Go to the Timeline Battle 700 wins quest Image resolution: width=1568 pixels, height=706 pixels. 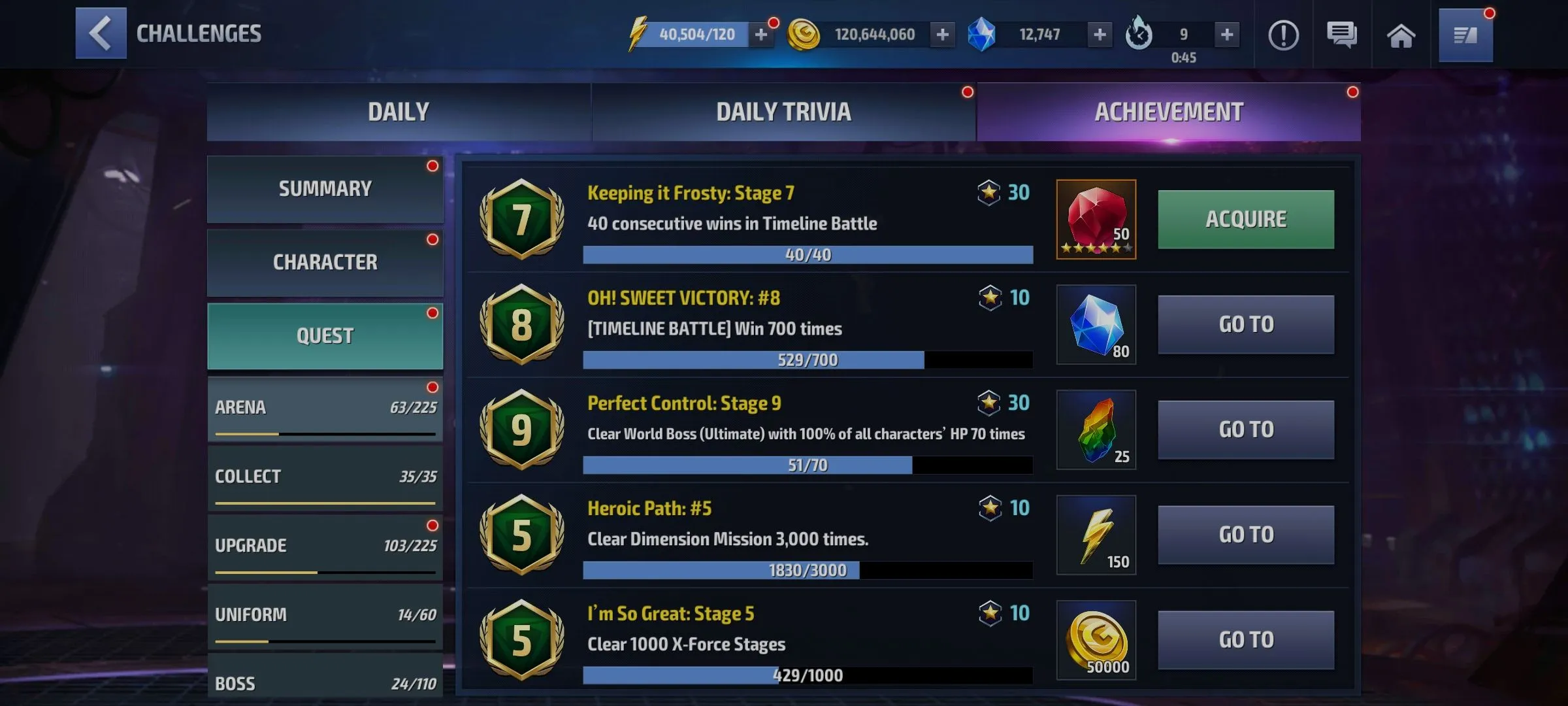click(1246, 324)
